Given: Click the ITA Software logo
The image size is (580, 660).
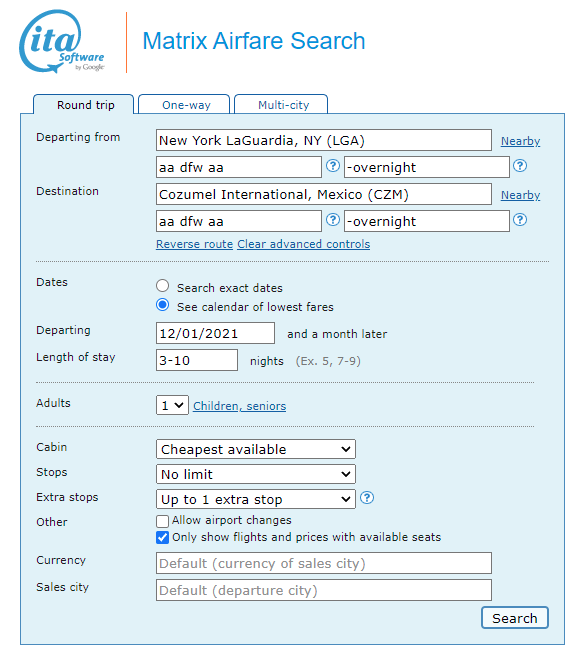Looking at the screenshot, I should (62, 41).
